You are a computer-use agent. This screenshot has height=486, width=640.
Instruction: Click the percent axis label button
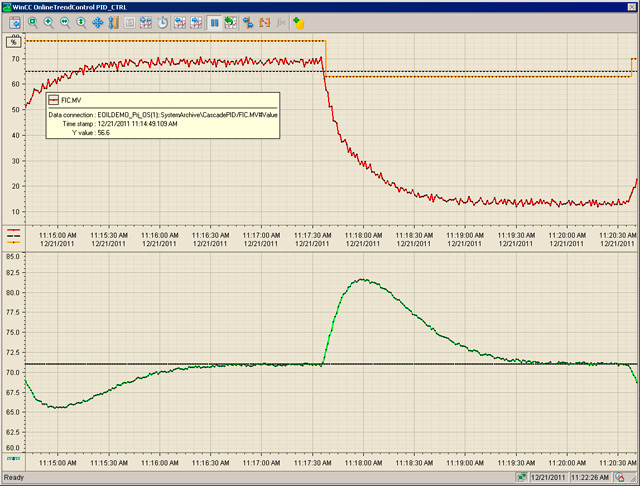[x=13, y=42]
